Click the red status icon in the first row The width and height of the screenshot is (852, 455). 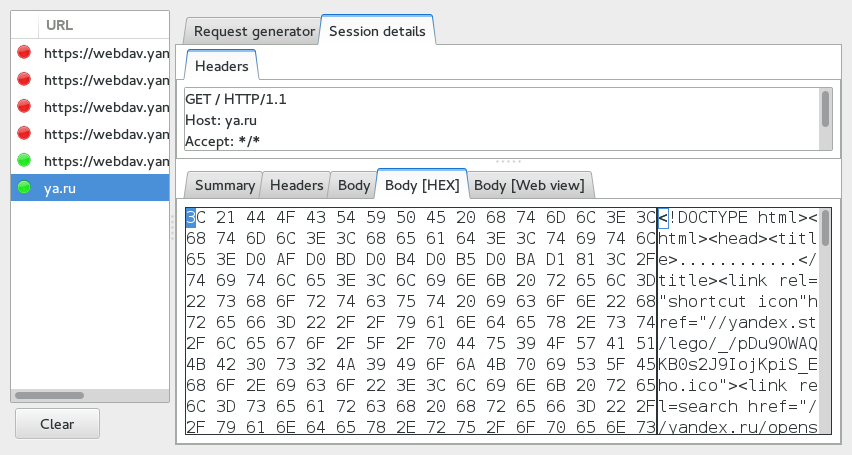[25, 52]
